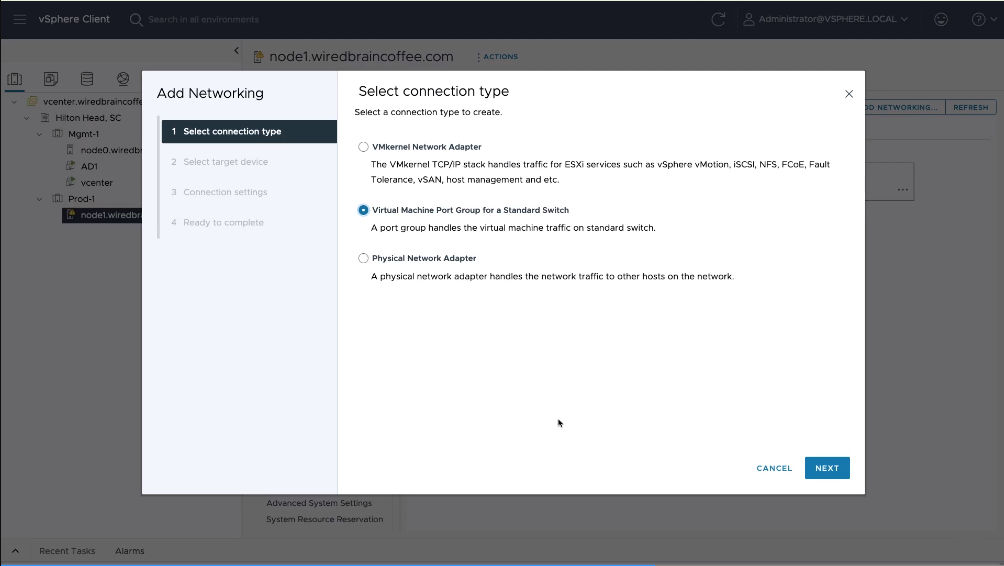Collapse the Prod-1 cluster tree node

coord(40,199)
